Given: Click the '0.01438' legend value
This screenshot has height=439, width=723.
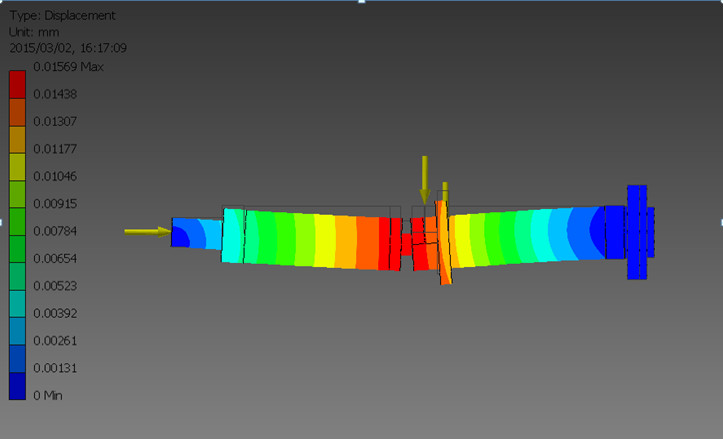Looking at the screenshot, I should tap(55, 95).
